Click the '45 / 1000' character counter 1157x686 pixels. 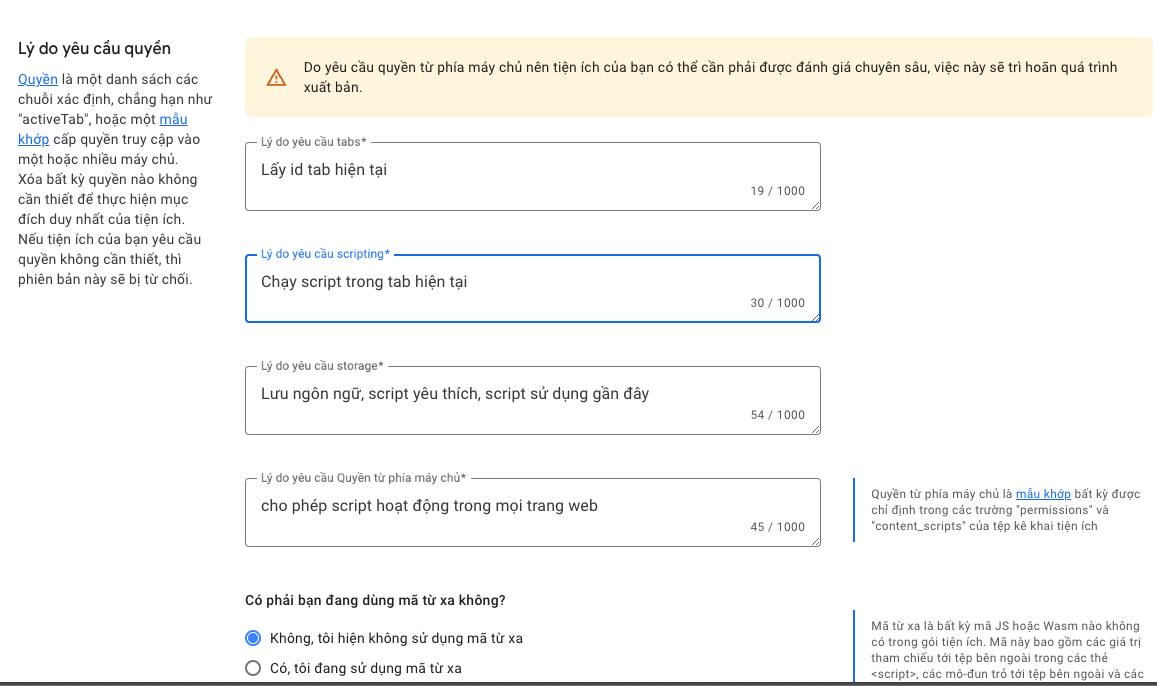point(778,527)
